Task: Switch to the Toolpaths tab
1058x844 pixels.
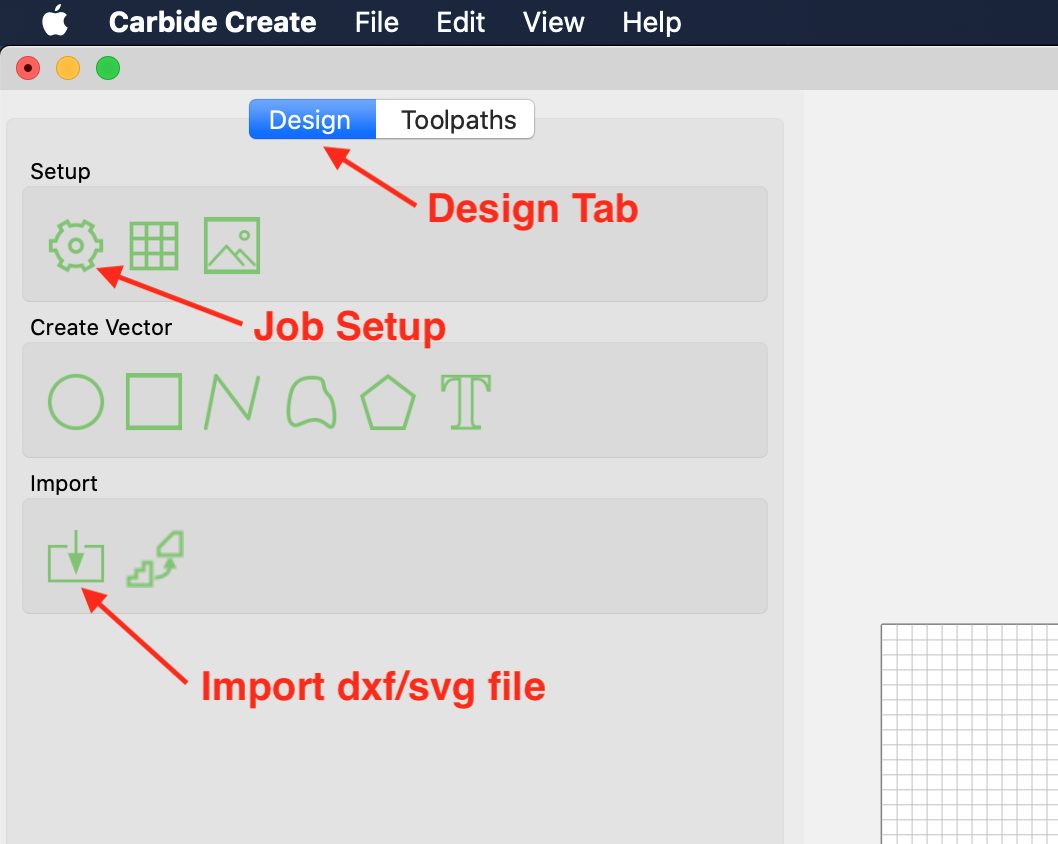Action: (458, 120)
